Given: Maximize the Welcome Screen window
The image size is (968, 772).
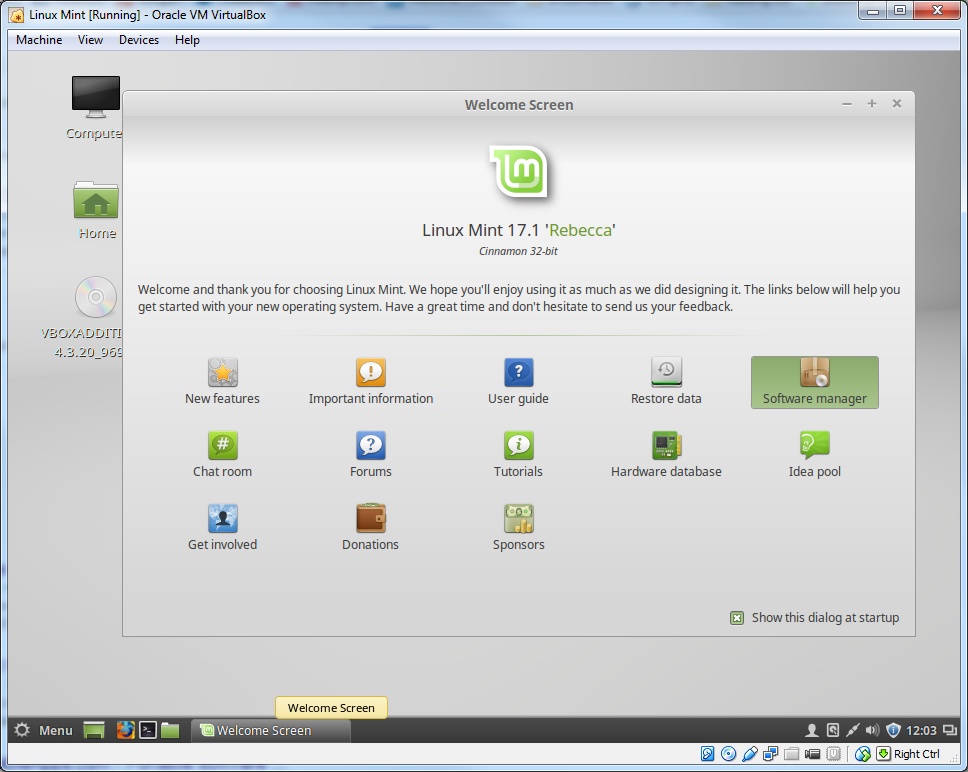Looking at the screenshot, I should tap(872, 104).
